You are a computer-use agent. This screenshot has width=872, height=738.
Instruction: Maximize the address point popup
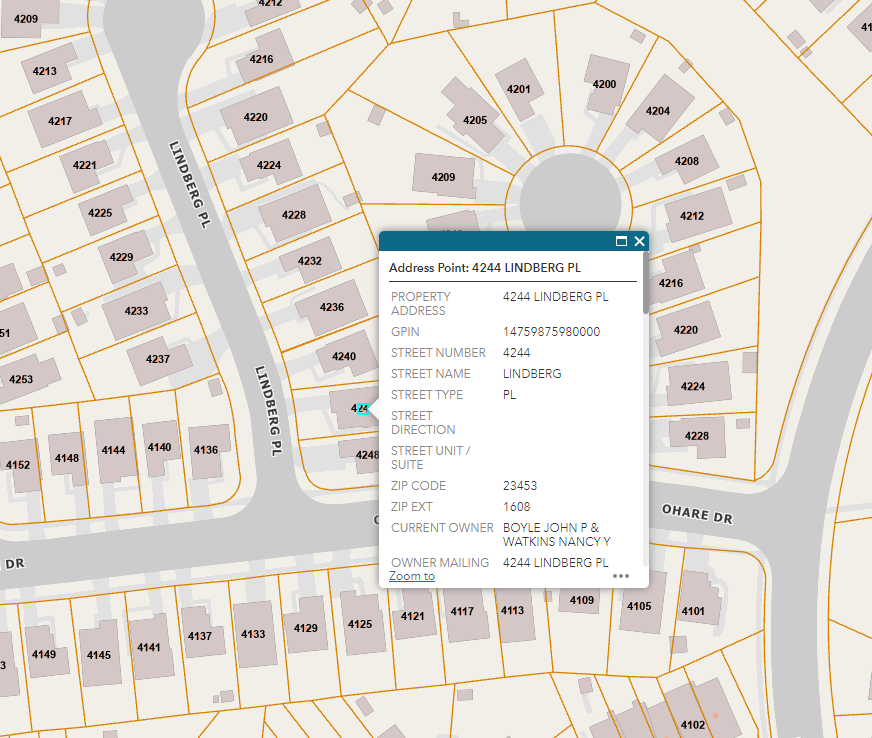621,242
